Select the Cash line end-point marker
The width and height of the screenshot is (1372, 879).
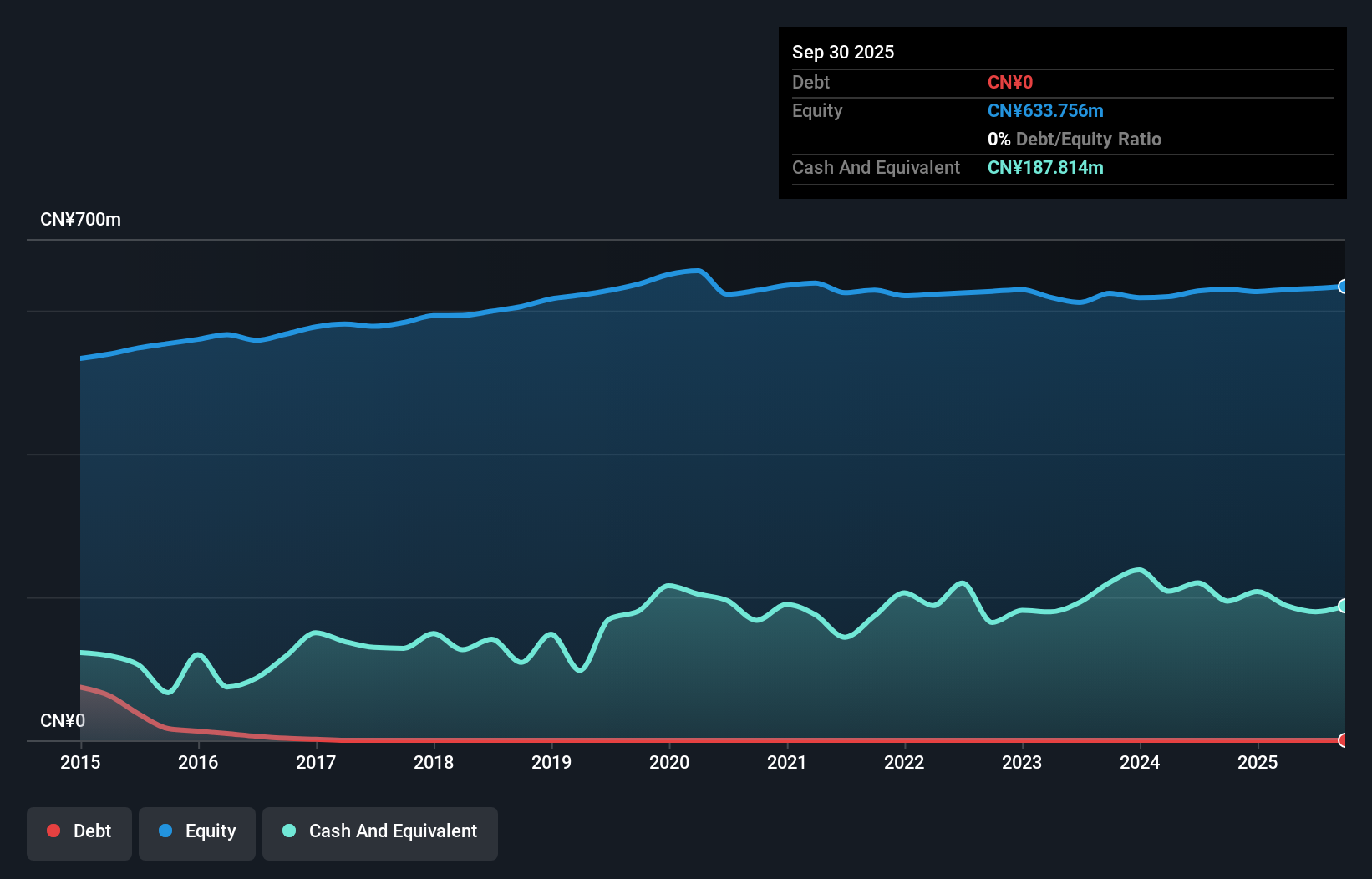(1343, 606)
